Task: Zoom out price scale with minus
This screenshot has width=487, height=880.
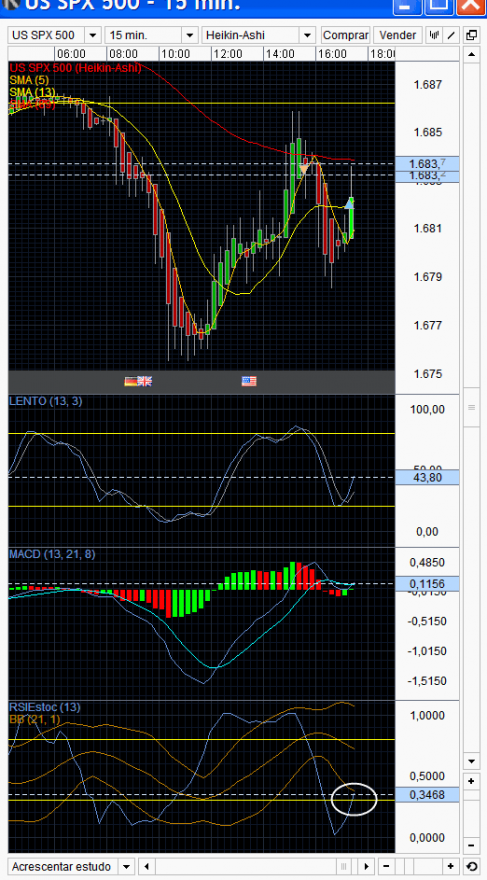Action: coord(470,846)
